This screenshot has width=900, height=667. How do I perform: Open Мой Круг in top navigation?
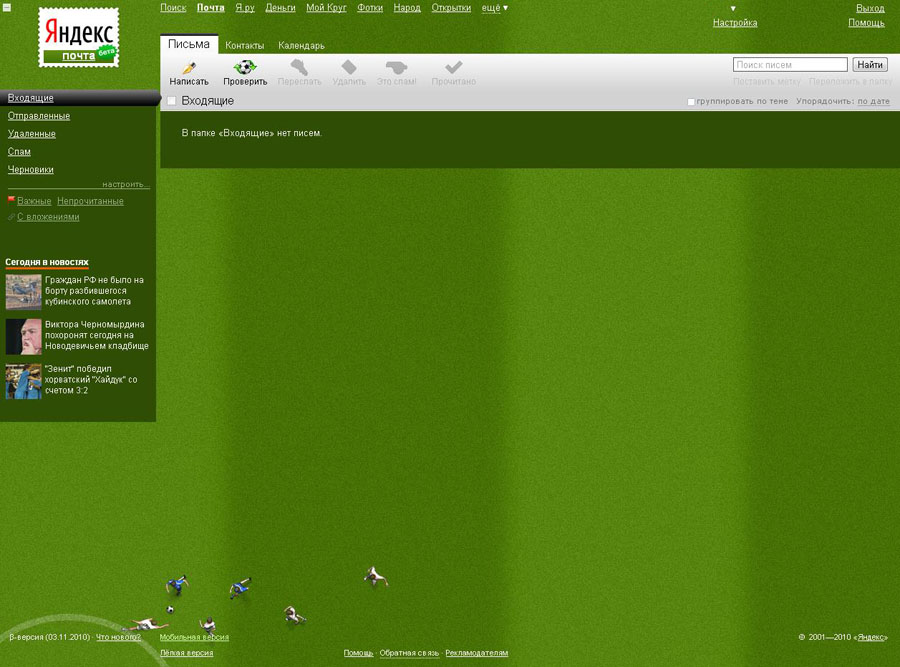tap(326, 8)
